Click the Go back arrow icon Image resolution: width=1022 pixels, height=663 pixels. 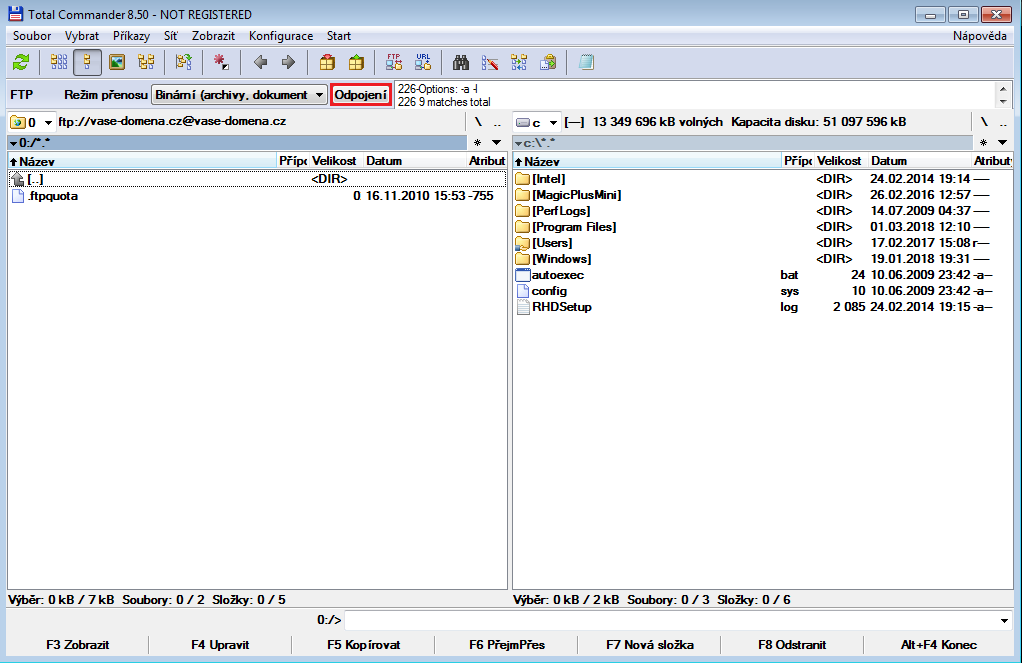[x=260, y=63]
